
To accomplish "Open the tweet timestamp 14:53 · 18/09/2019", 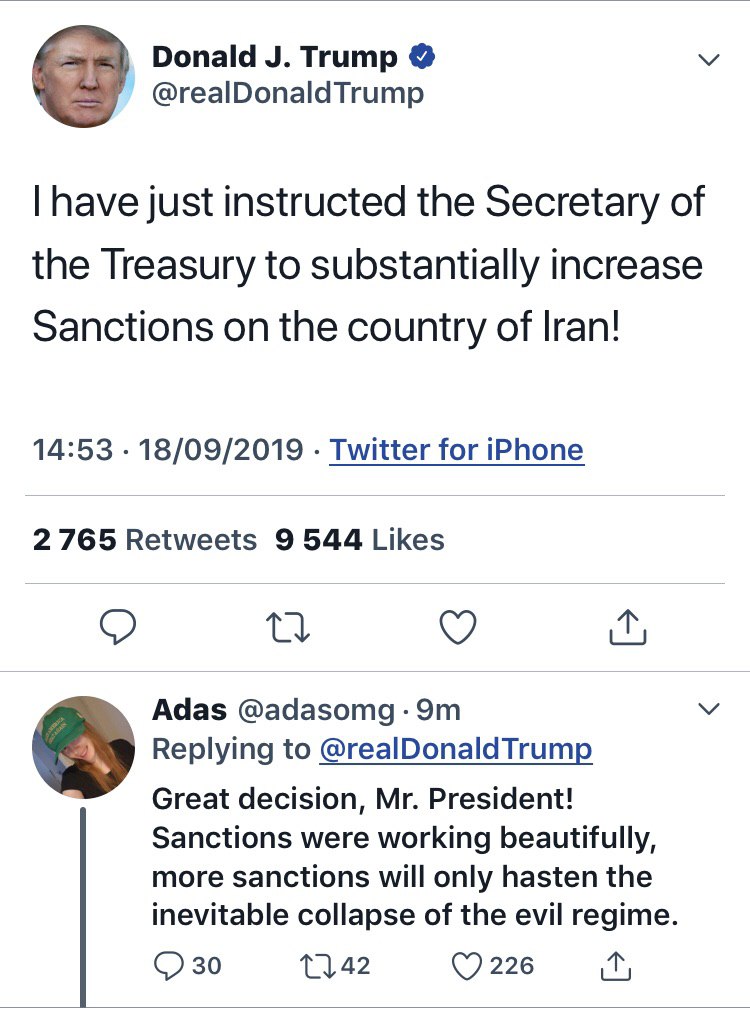I will [168, 450].
